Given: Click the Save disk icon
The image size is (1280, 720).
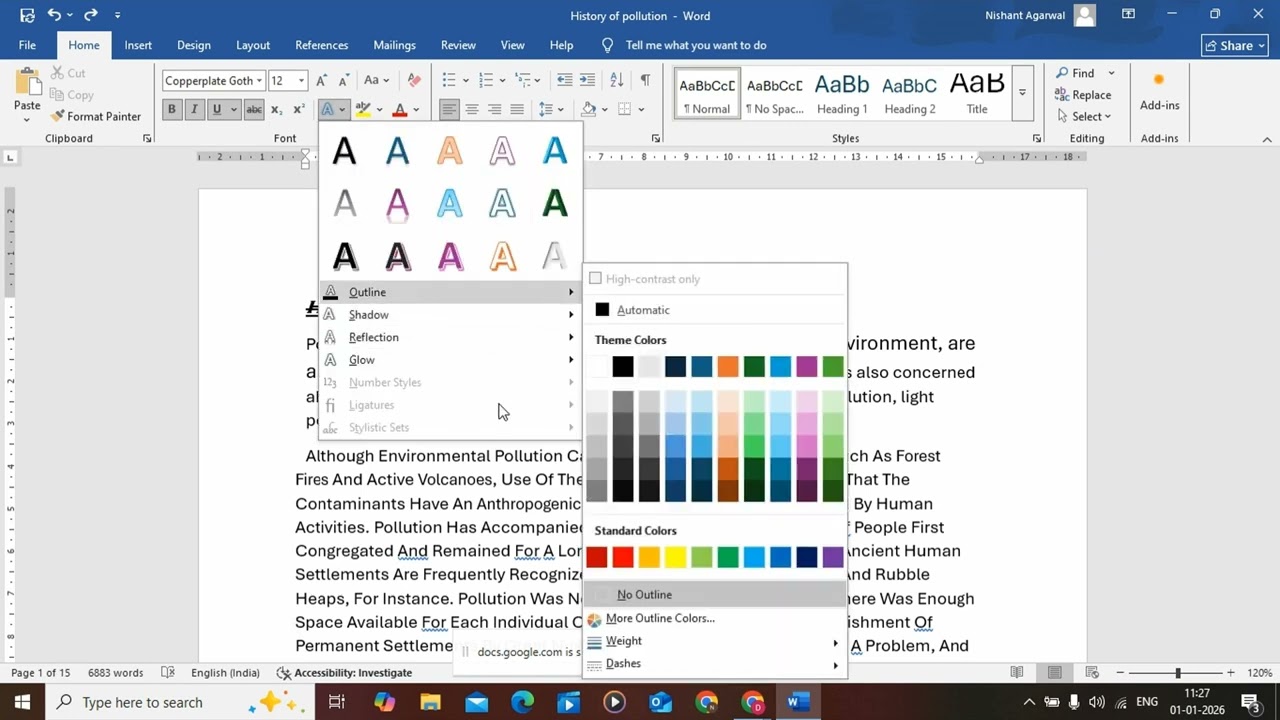Looking at the screenshot, I should coord(27,15).
